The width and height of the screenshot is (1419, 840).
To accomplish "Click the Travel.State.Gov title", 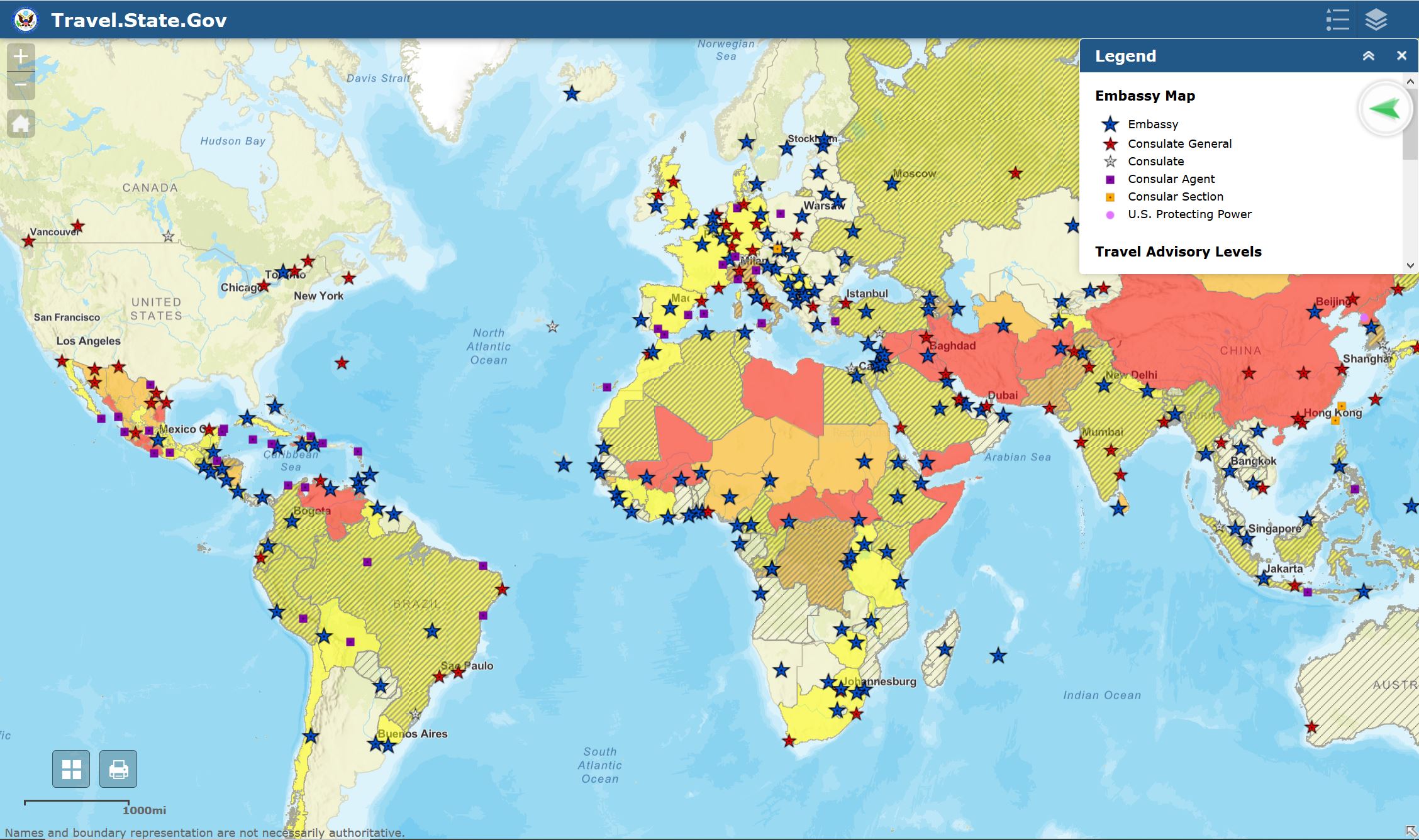I will click(x=139, y=20).
